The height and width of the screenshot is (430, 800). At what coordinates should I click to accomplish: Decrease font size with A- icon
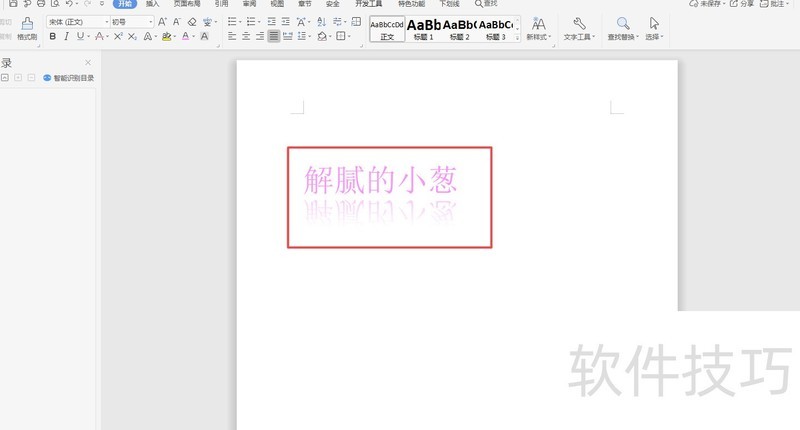pyautogui.click(x=177, y=22)
